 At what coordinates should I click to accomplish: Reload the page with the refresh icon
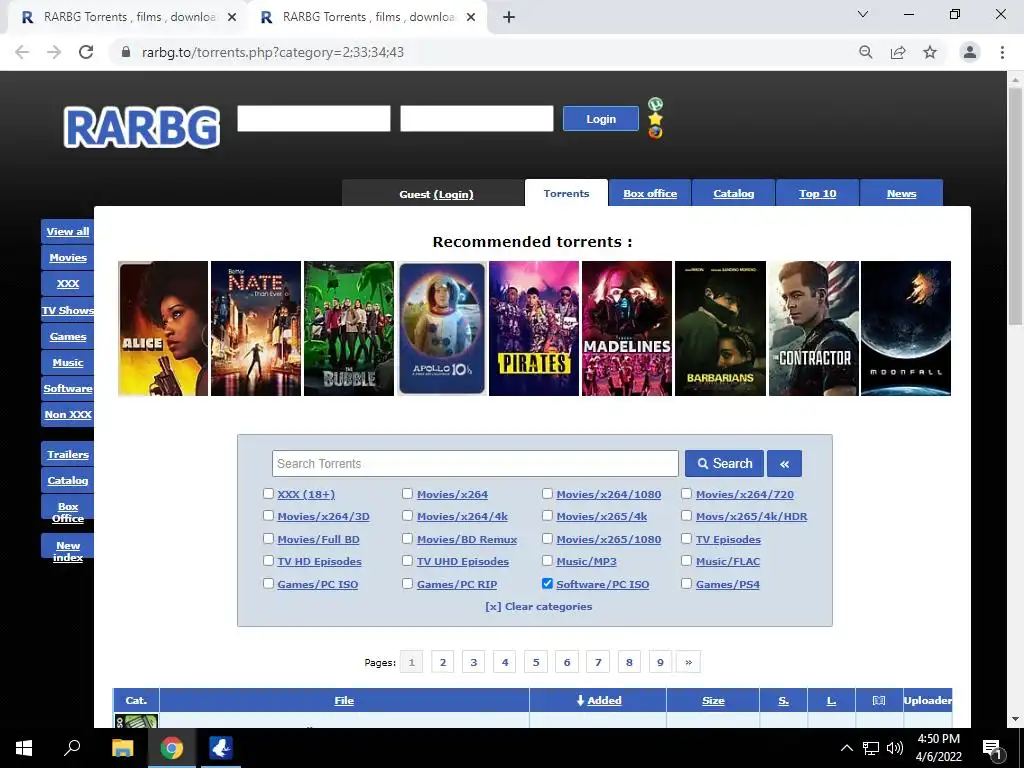pos(86,52)
